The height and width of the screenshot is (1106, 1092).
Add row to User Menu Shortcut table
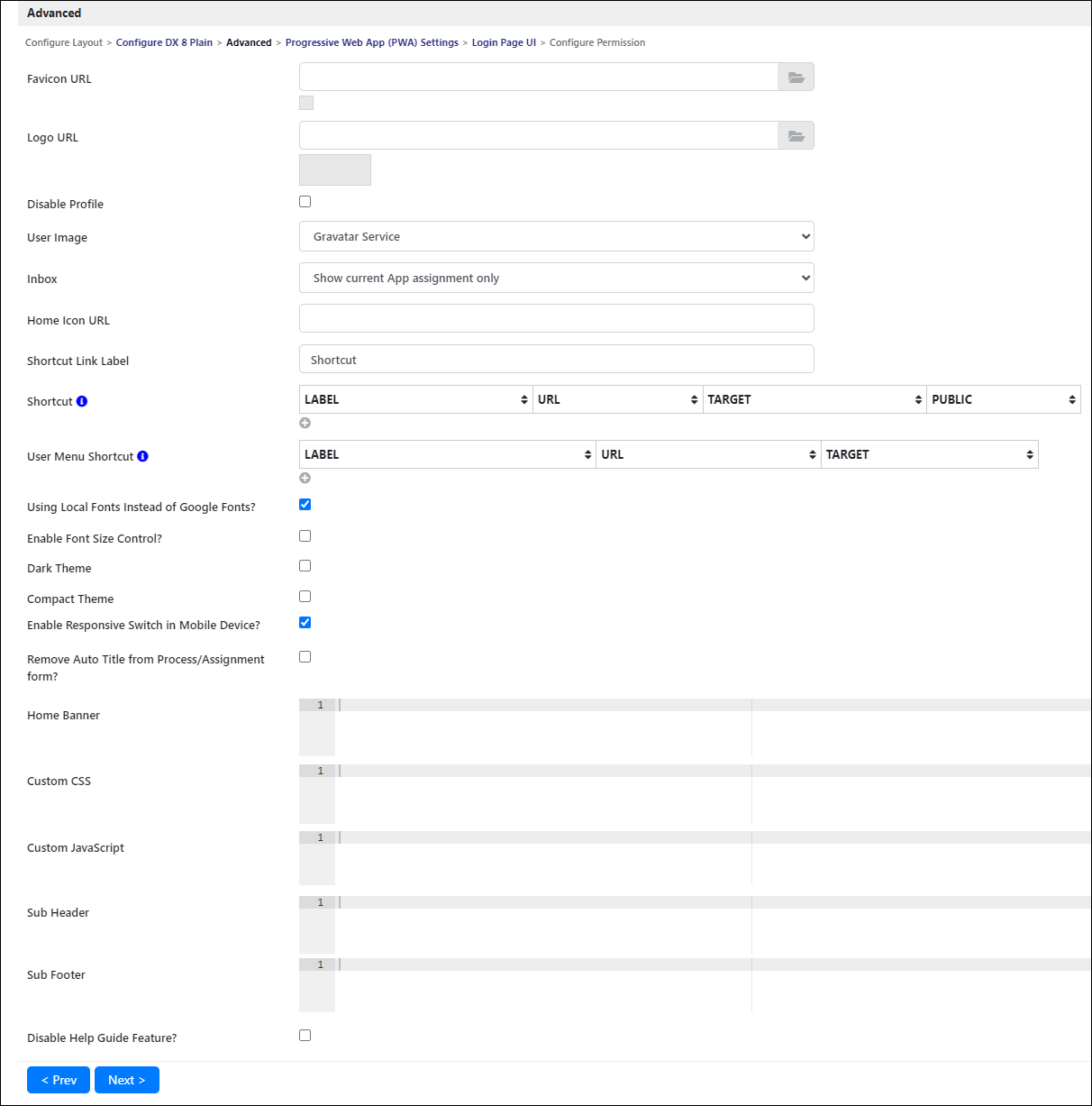pos(305,478)
